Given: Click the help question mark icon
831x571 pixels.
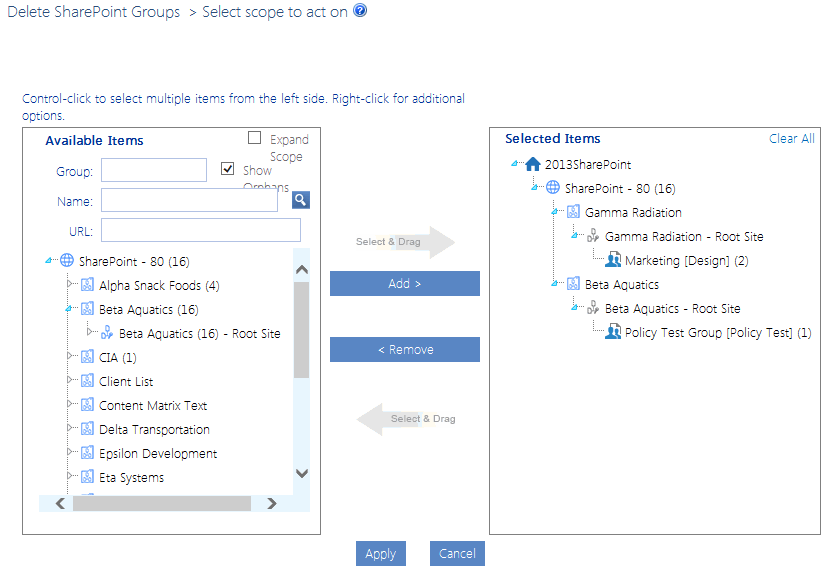Looking at the screenshot, I should tap(360, 11).
